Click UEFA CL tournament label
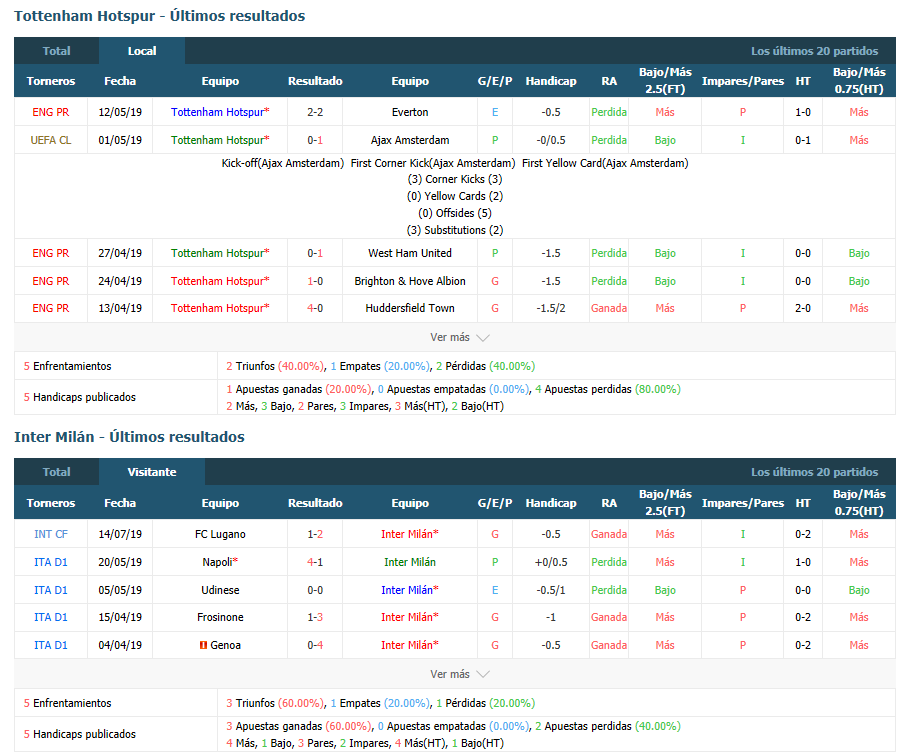This screenshot has height=755, width=904. point(51,140)
